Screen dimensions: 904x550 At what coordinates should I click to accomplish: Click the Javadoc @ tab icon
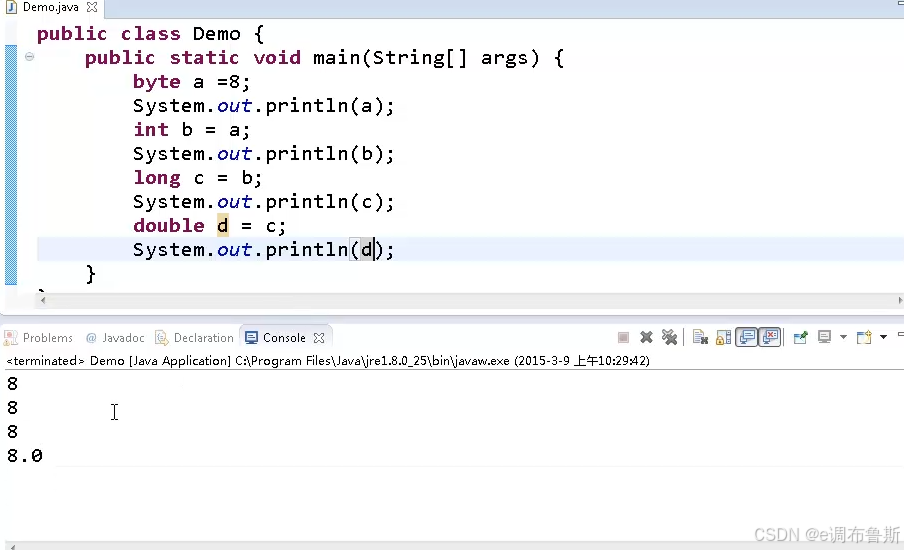[x=91, y=338]
